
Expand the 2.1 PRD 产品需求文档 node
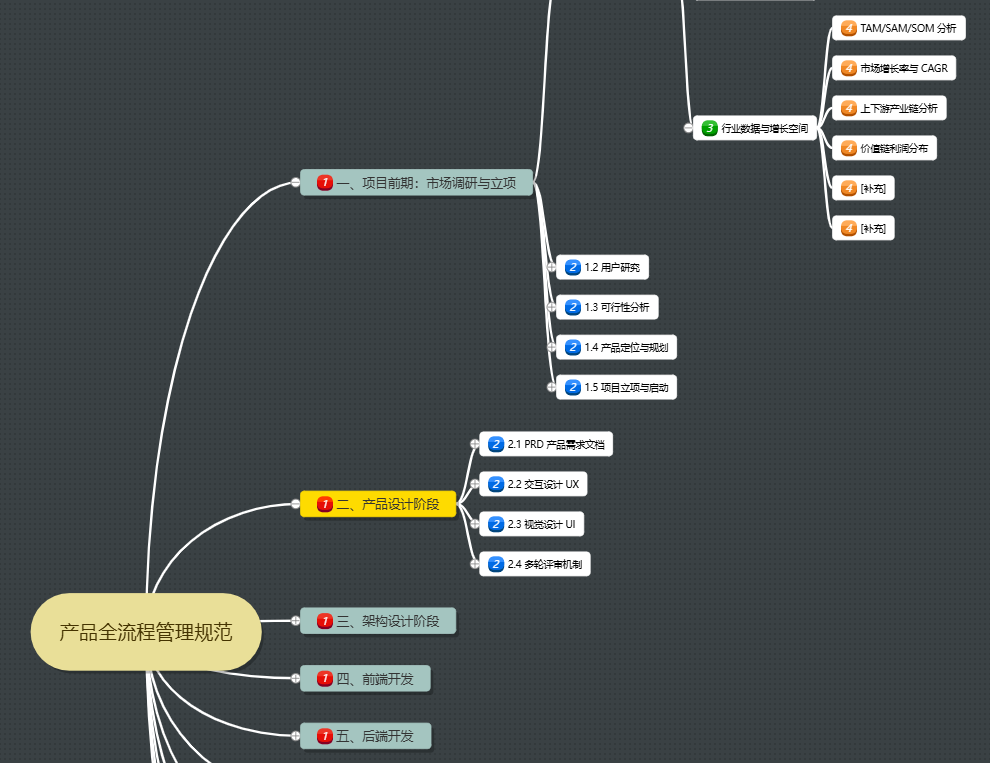(x=475, y=444)
